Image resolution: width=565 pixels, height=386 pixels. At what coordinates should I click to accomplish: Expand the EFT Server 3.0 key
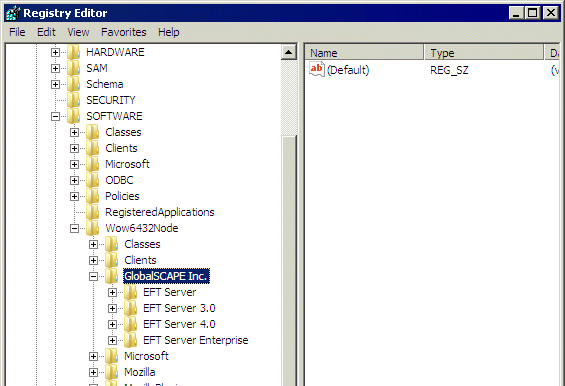click(x=112, y=308)
